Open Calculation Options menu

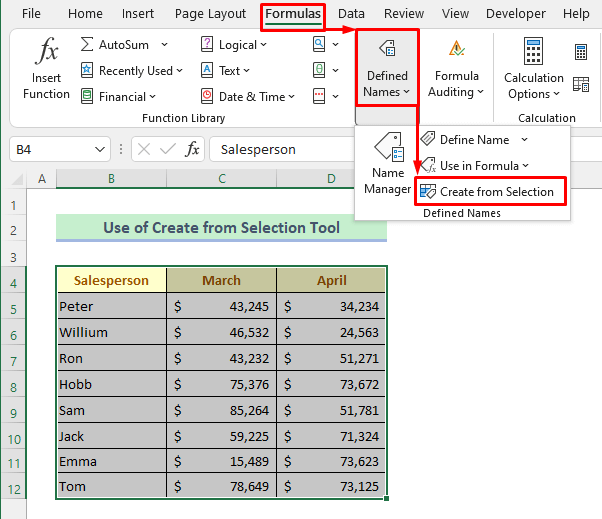tap(533, 67)
